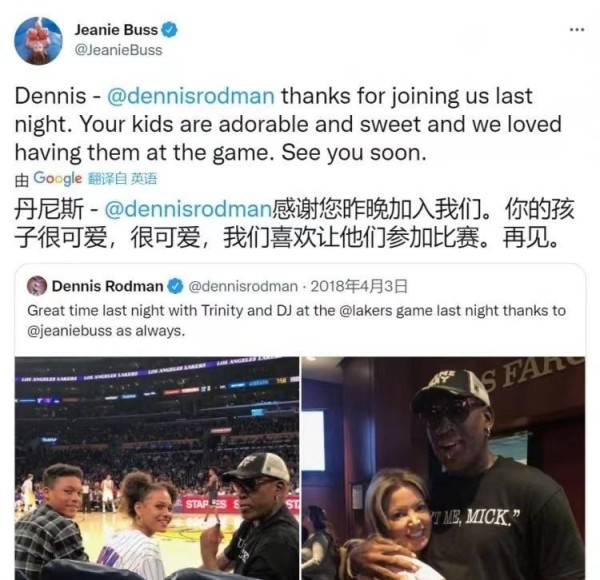600x580 pixels.
Task: Open Dennis Rodman's small avatar in quoted tweet
Action: point(37,286)
